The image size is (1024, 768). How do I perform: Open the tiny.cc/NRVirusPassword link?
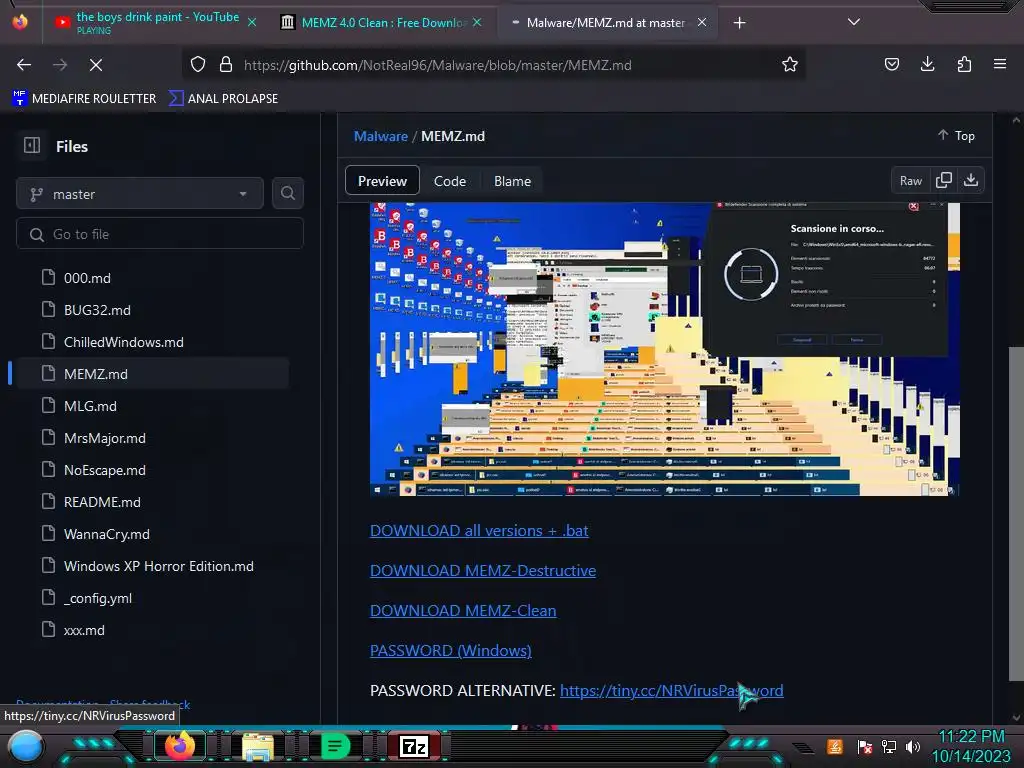pos(671,690)
